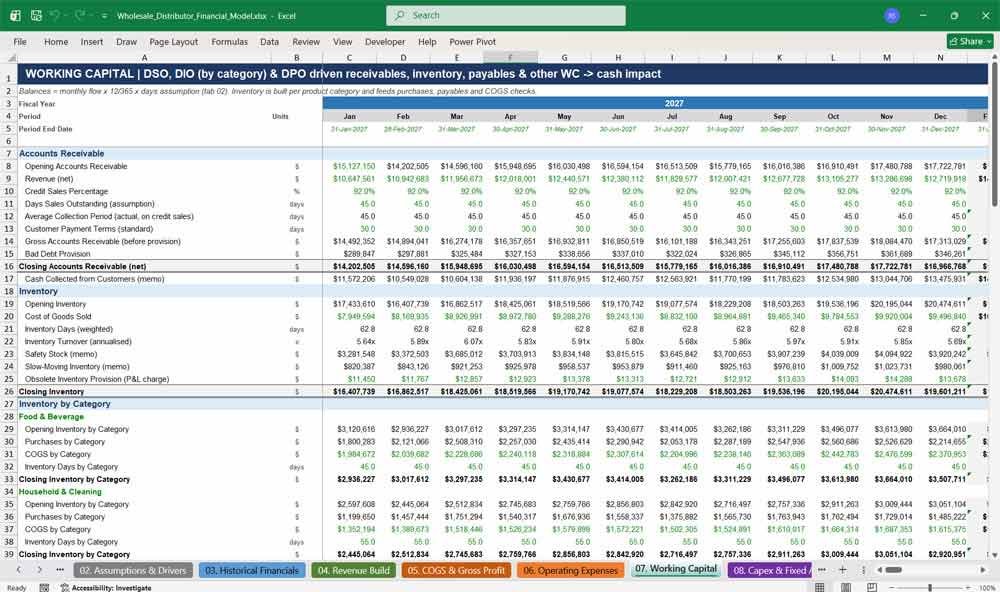Select row 16 header
This screenshot has height=592, width=1000.
pos(9,266)
